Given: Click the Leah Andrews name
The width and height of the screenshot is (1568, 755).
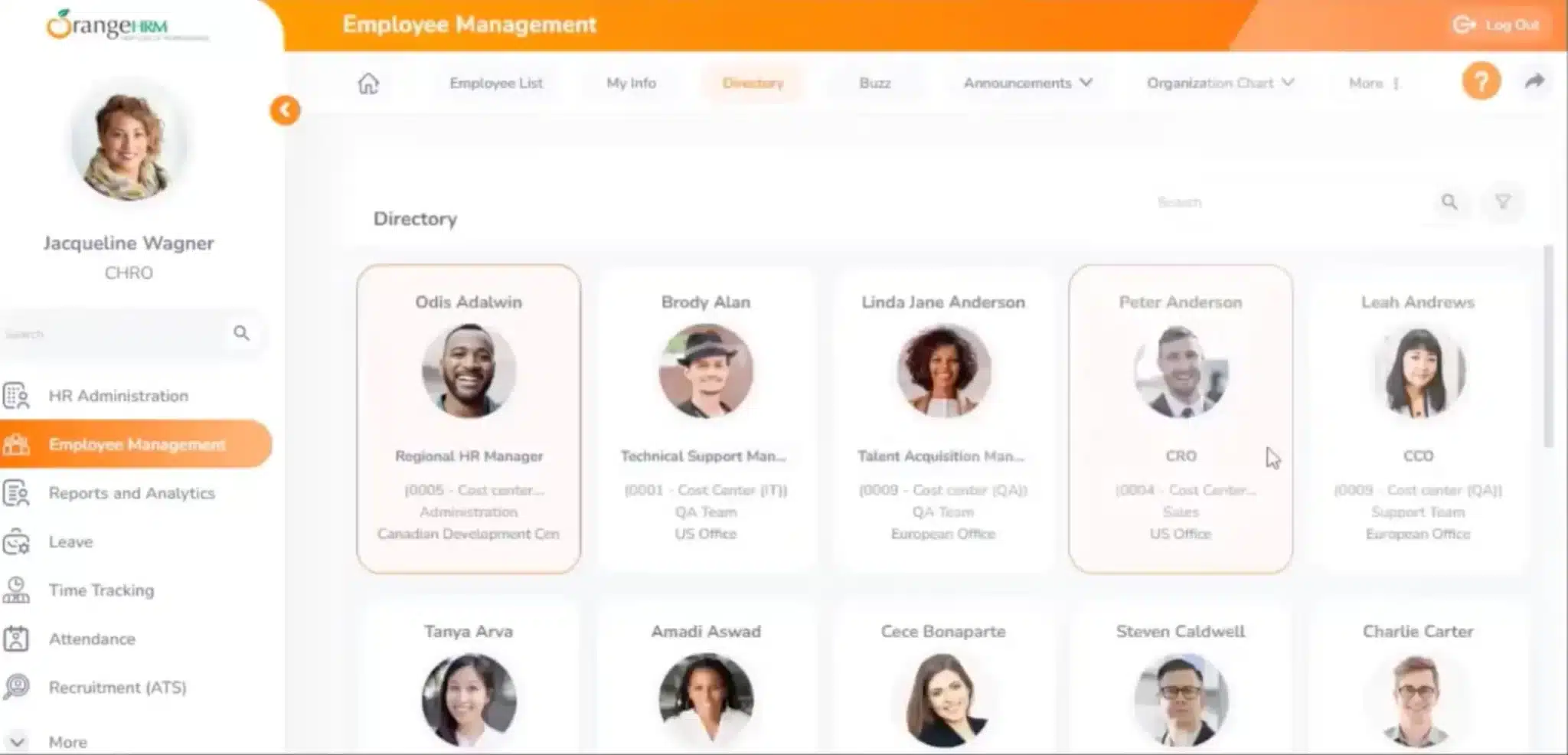Looking at the screenshot, I should tap(1418, 302).
